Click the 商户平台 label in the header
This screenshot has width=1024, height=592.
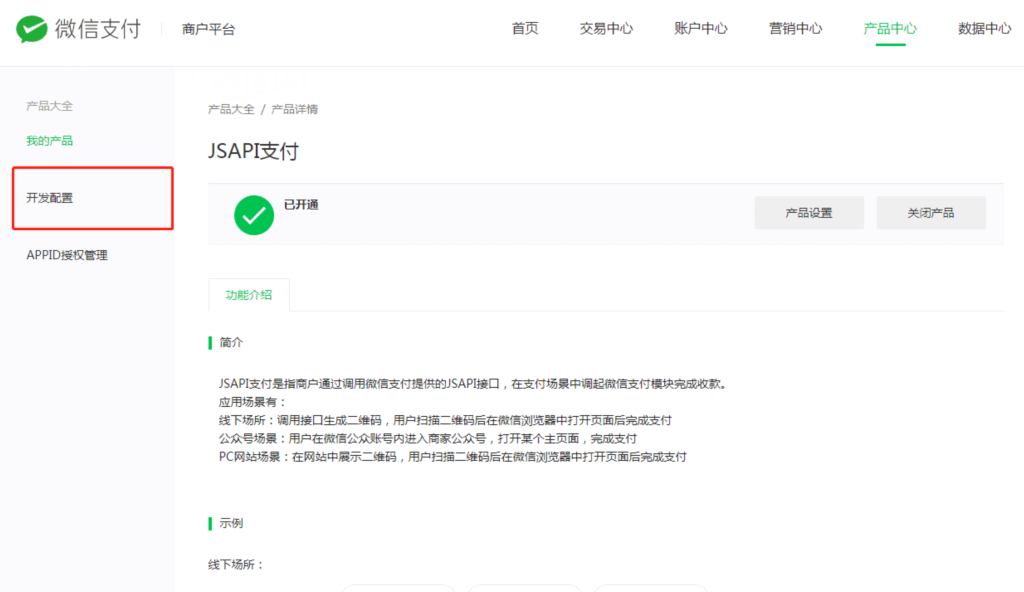[x=208, y=29]
